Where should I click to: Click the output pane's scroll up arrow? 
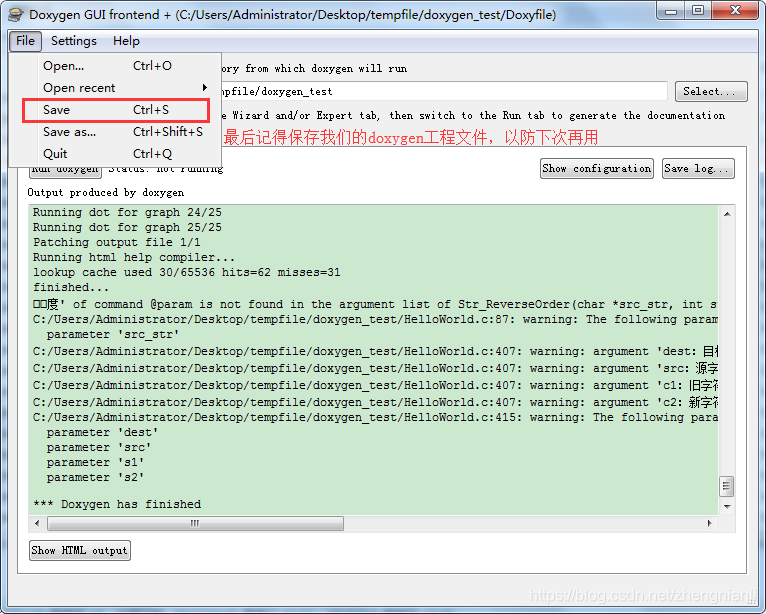[x=727, y=214]
